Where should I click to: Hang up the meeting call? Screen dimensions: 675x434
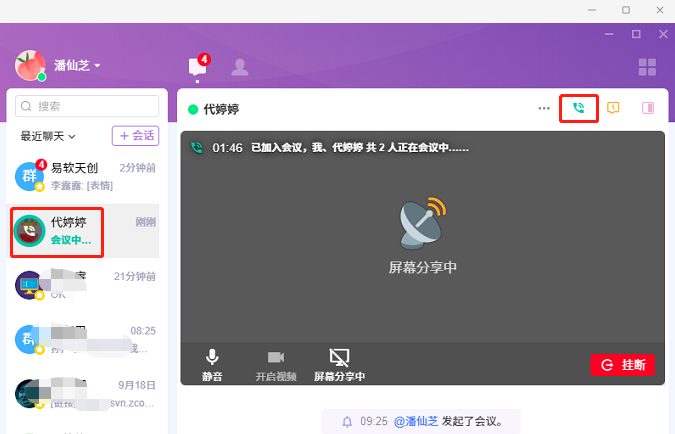click(623, 364)
